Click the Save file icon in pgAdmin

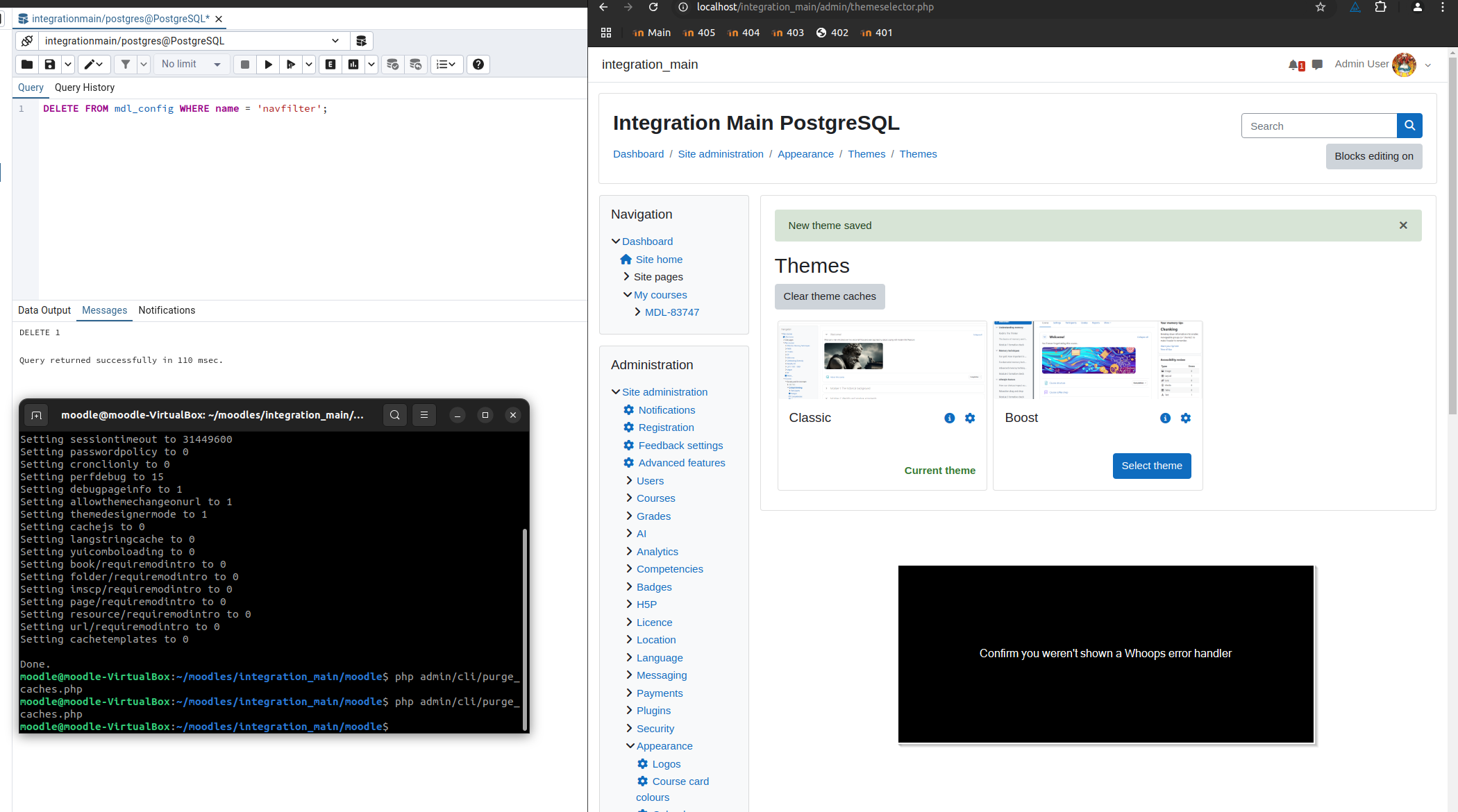point(50,65)
